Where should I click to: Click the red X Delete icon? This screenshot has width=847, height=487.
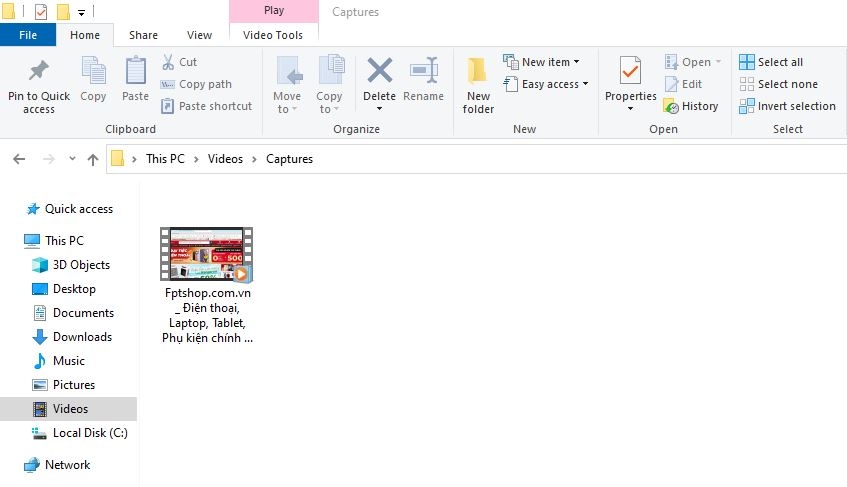pyautogui.click(x=380, y=71)
